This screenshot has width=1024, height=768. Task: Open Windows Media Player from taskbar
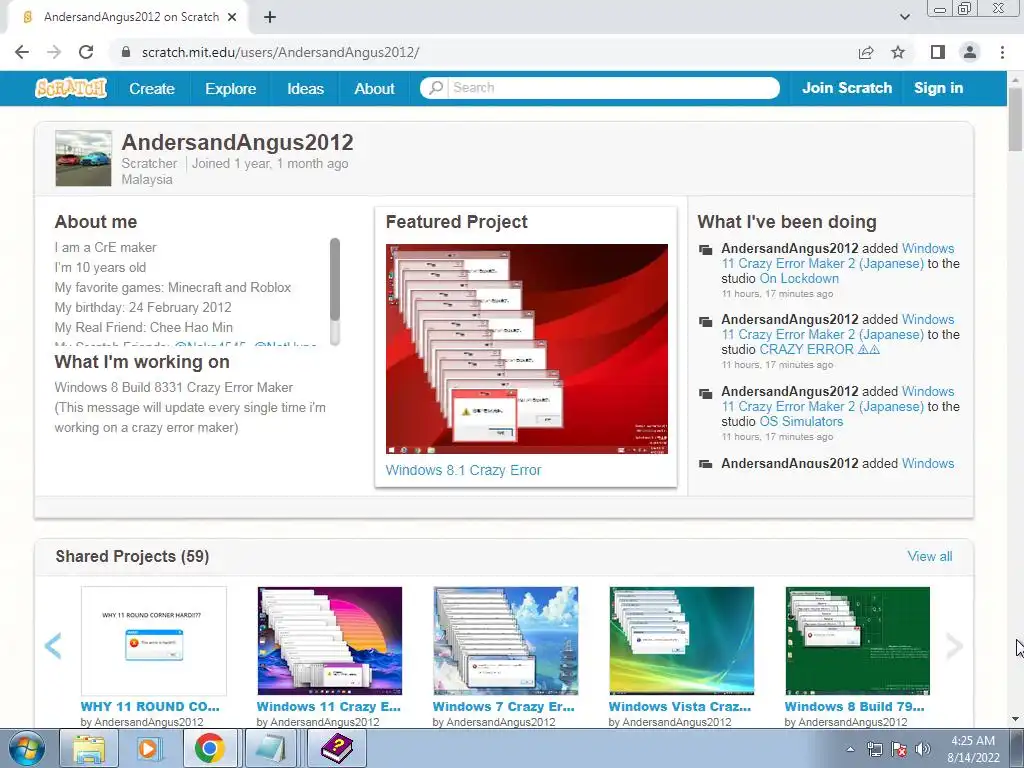click(149, 748)
